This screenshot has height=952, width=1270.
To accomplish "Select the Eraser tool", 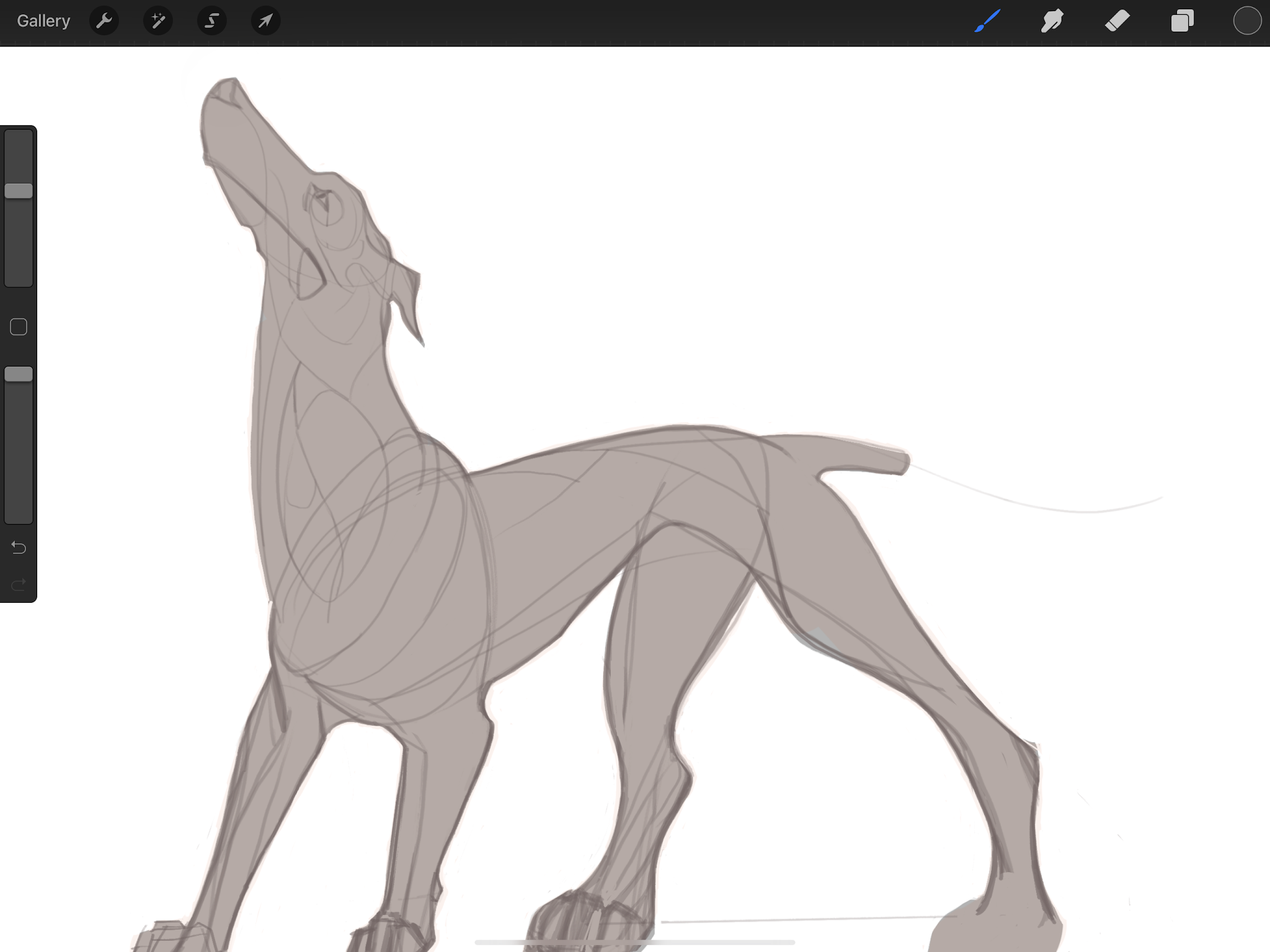I will click(1117, 21).
